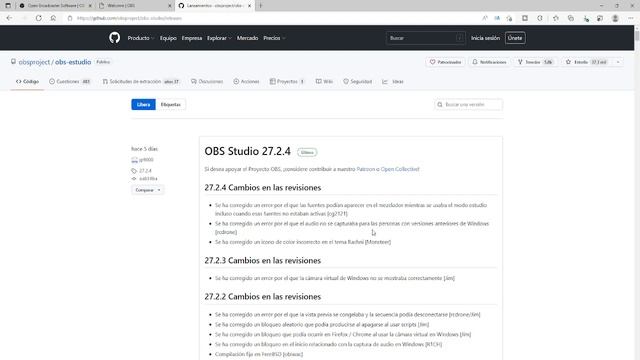Screen dimensions: 640x360
Task: Open the Wiki tab
Action: 324,82
